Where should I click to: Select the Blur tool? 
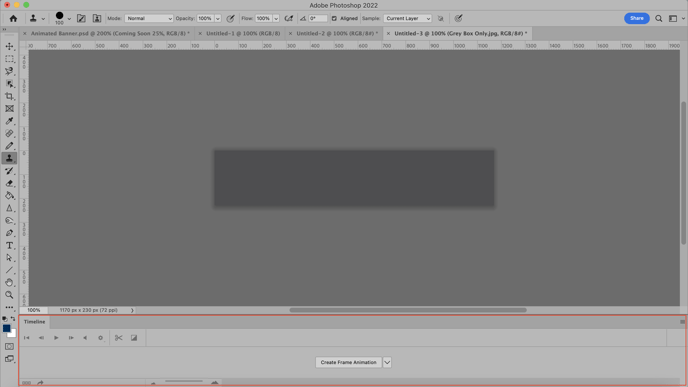(9, 208)
